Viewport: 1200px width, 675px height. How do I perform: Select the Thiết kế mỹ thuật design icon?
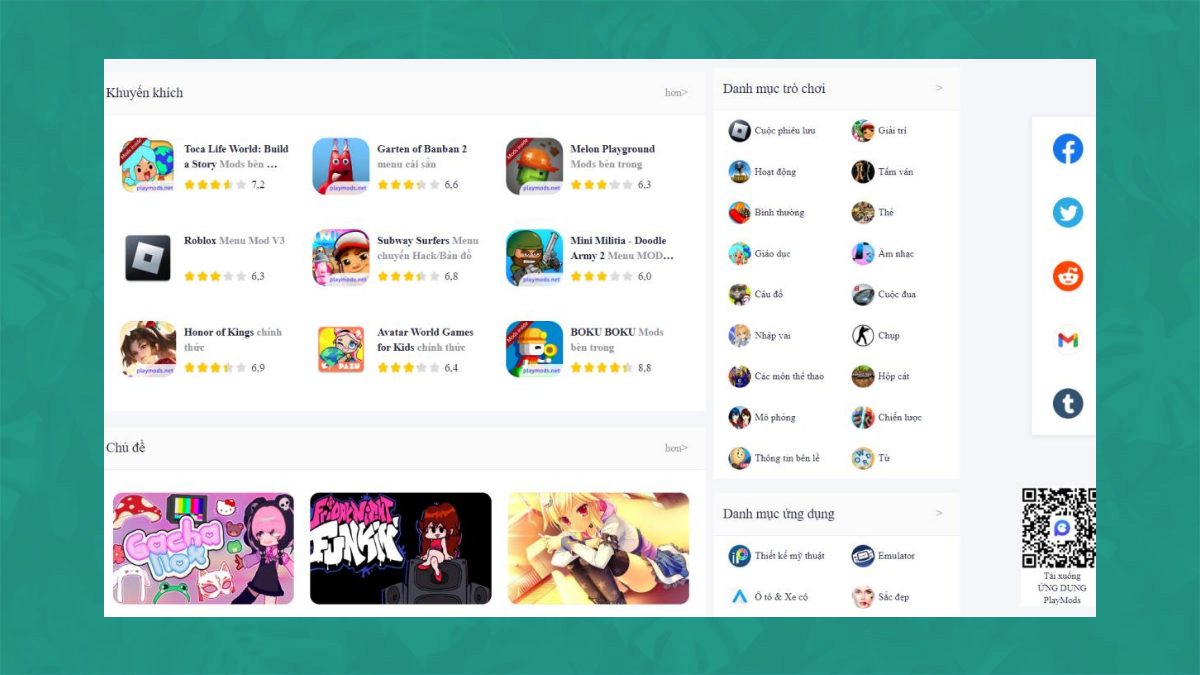point(739,555)
